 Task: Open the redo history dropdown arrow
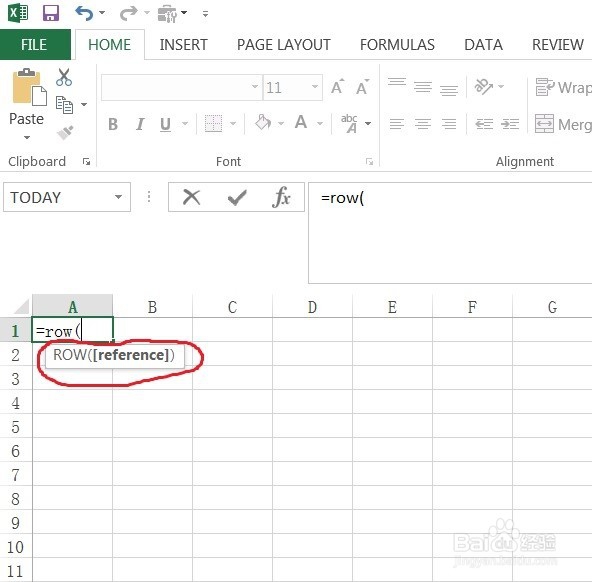click(x=147, y=13)
